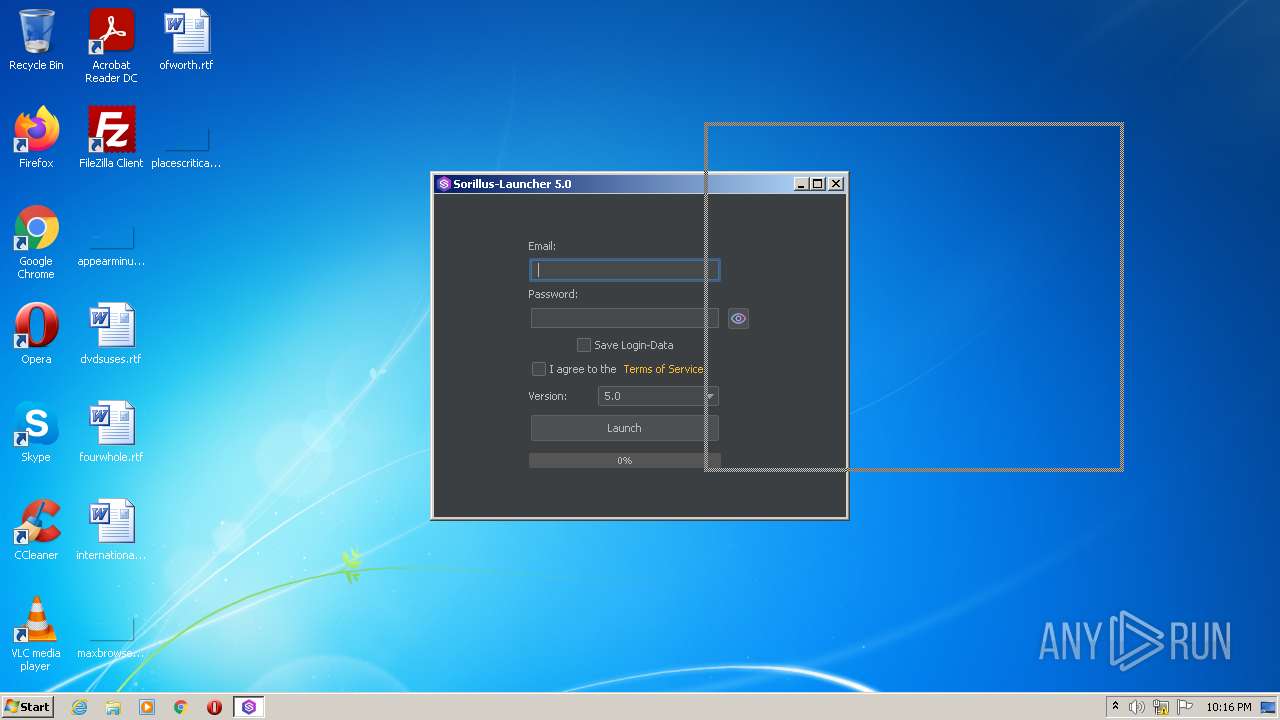Screen dimensions: 1280x720
Task: Click the Sorillus-Launcher title bar icon
Action: point(444,184)
